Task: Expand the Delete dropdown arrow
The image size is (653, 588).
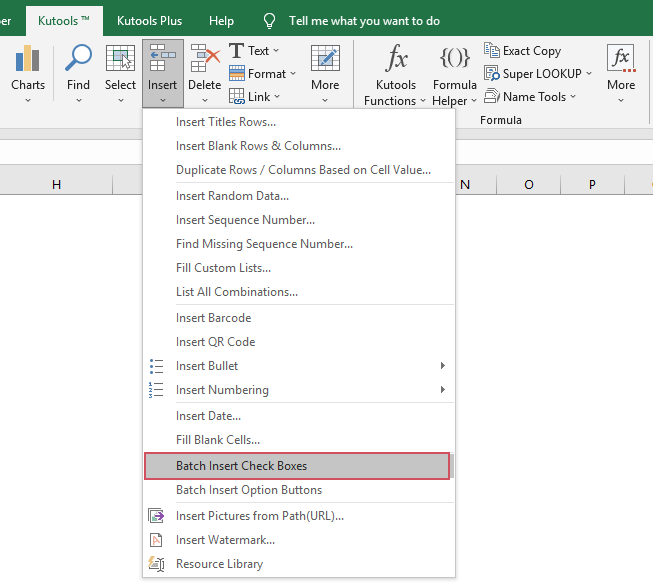Action: (205, 100)
